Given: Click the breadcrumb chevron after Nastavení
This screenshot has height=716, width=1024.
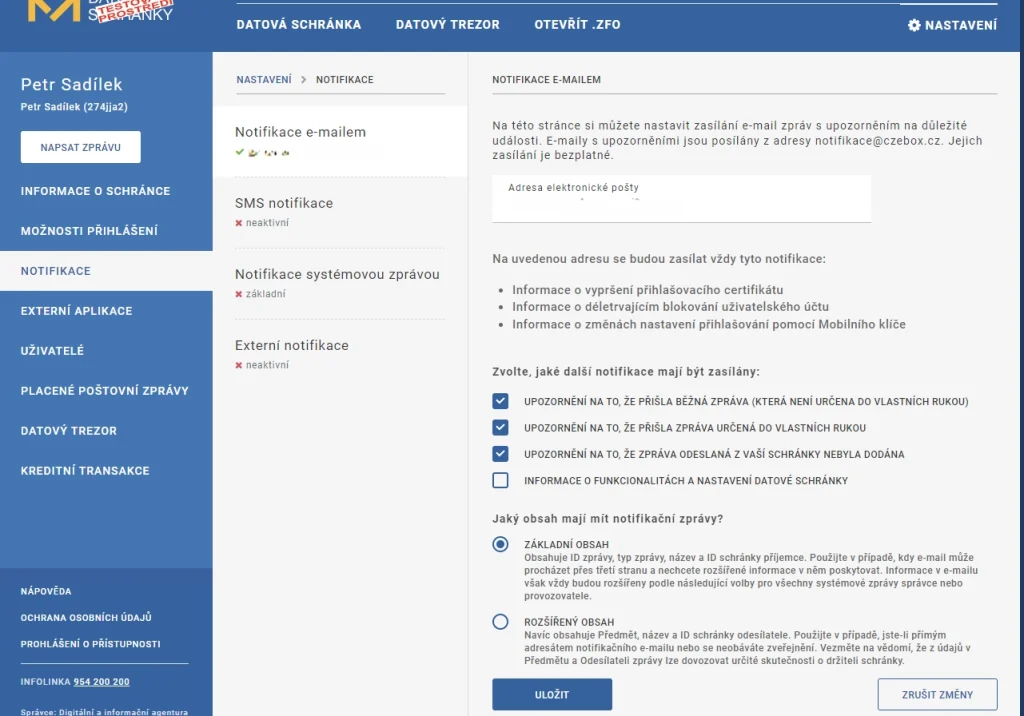Looking at the screenshot, I should tap(303, 80).
